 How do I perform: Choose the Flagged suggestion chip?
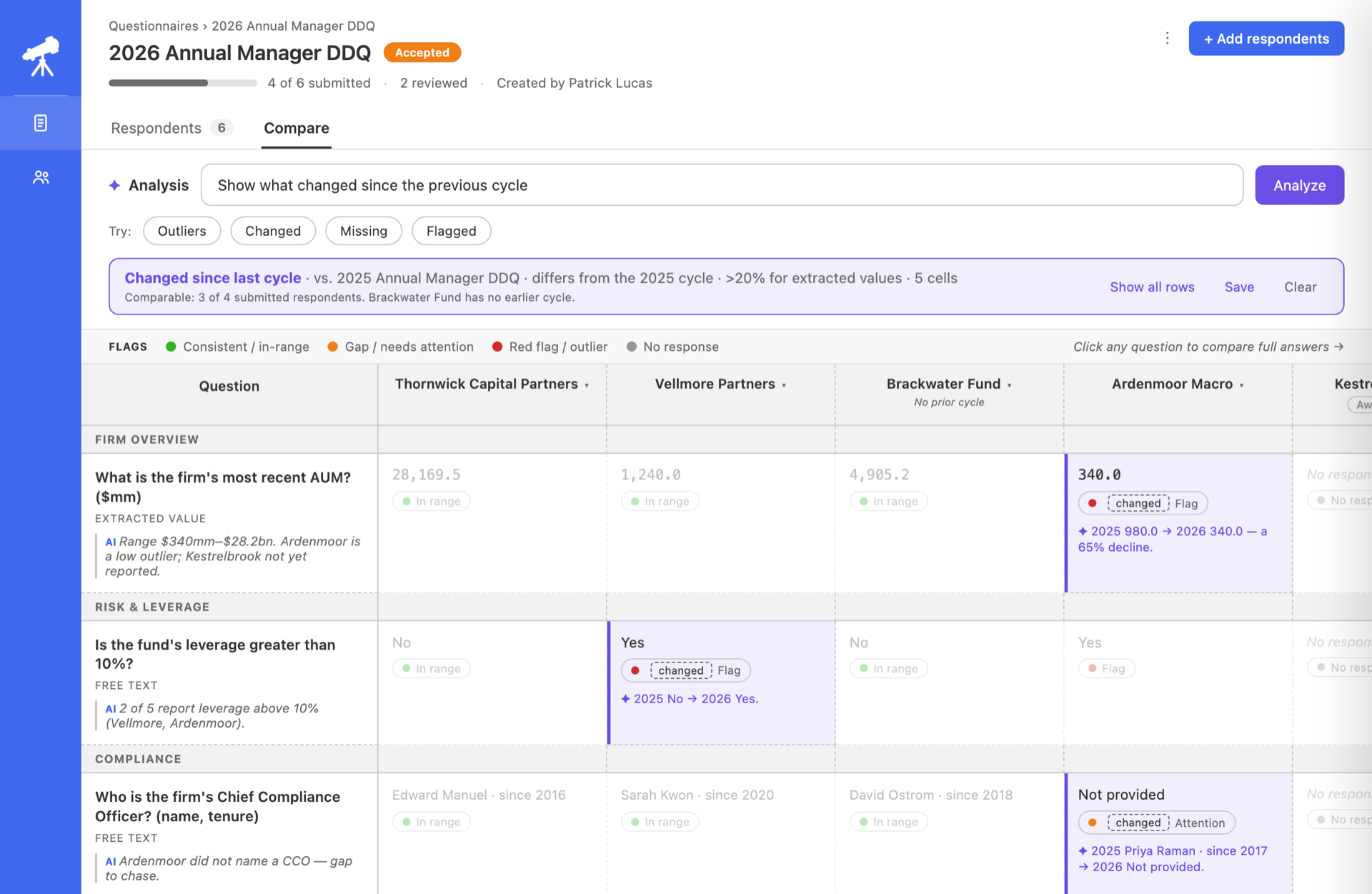pyautogui.click(x=452, y=231)
